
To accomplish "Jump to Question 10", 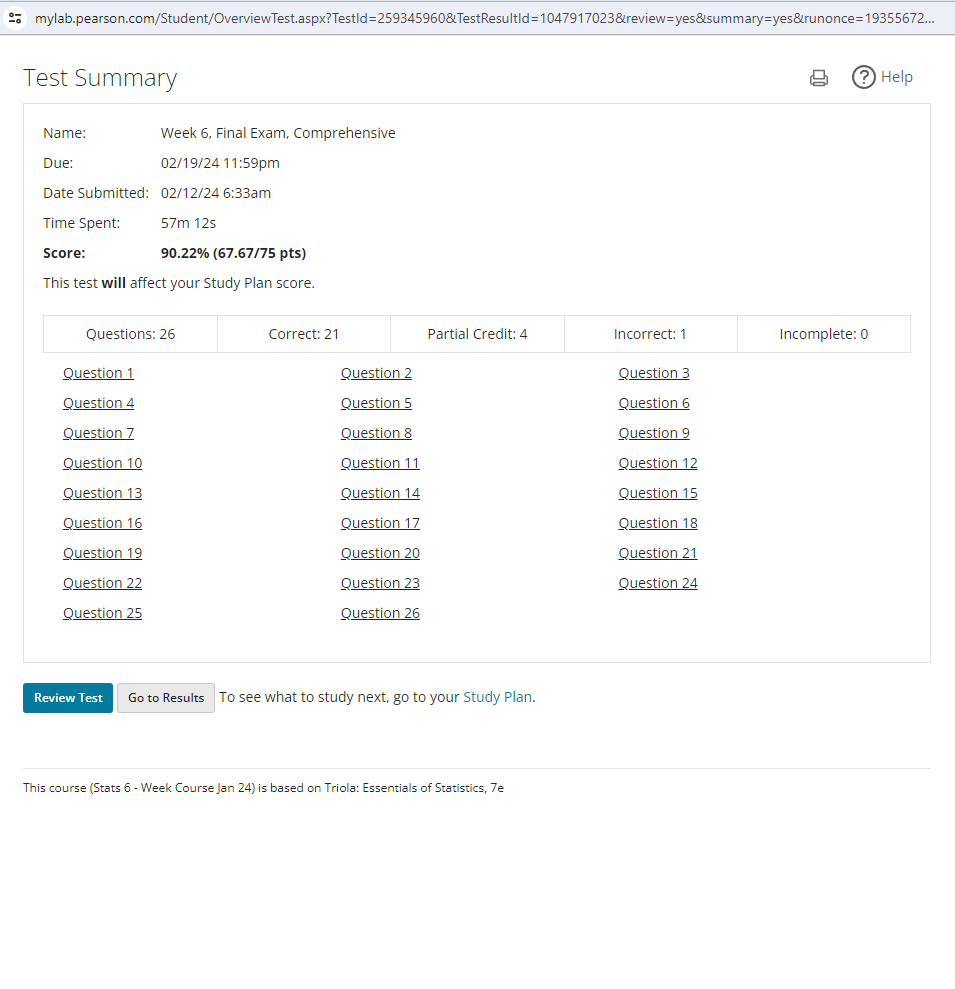I will [x=102, y=463].
